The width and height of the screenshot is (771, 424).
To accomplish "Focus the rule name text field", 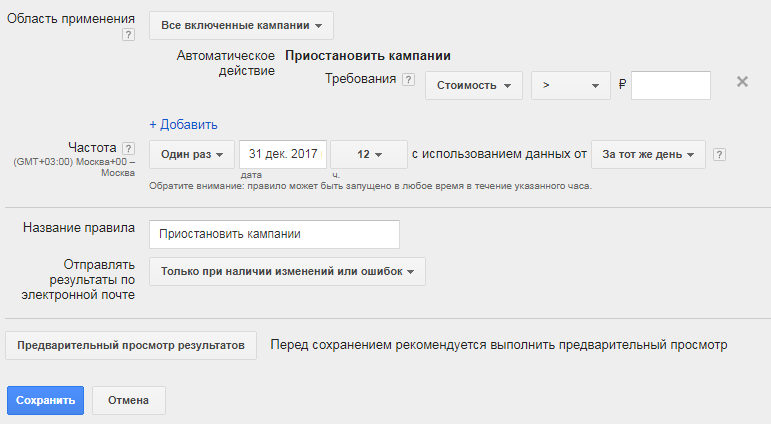I will [274, 234].
